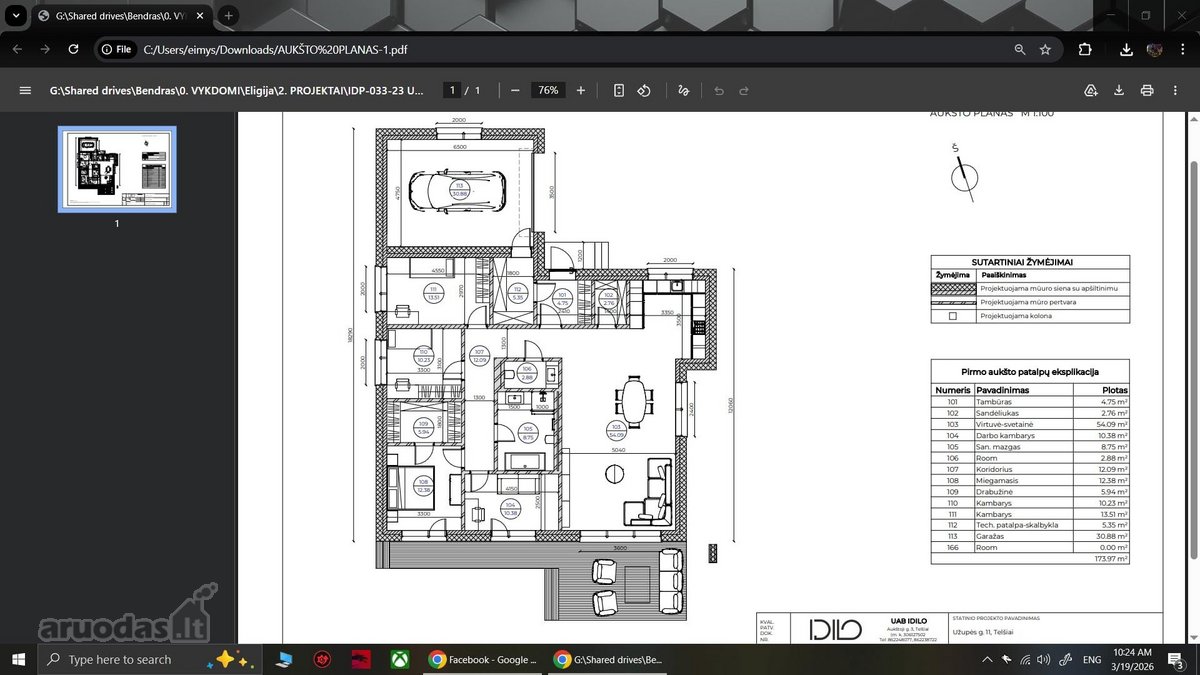
Task: Open Chrome downloads panel
Action: (1127, 49)
